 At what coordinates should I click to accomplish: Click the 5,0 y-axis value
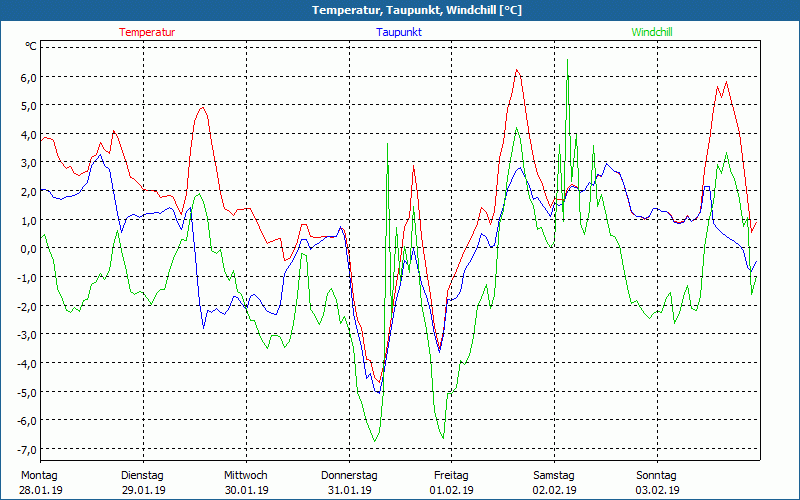tap(28, 106)
